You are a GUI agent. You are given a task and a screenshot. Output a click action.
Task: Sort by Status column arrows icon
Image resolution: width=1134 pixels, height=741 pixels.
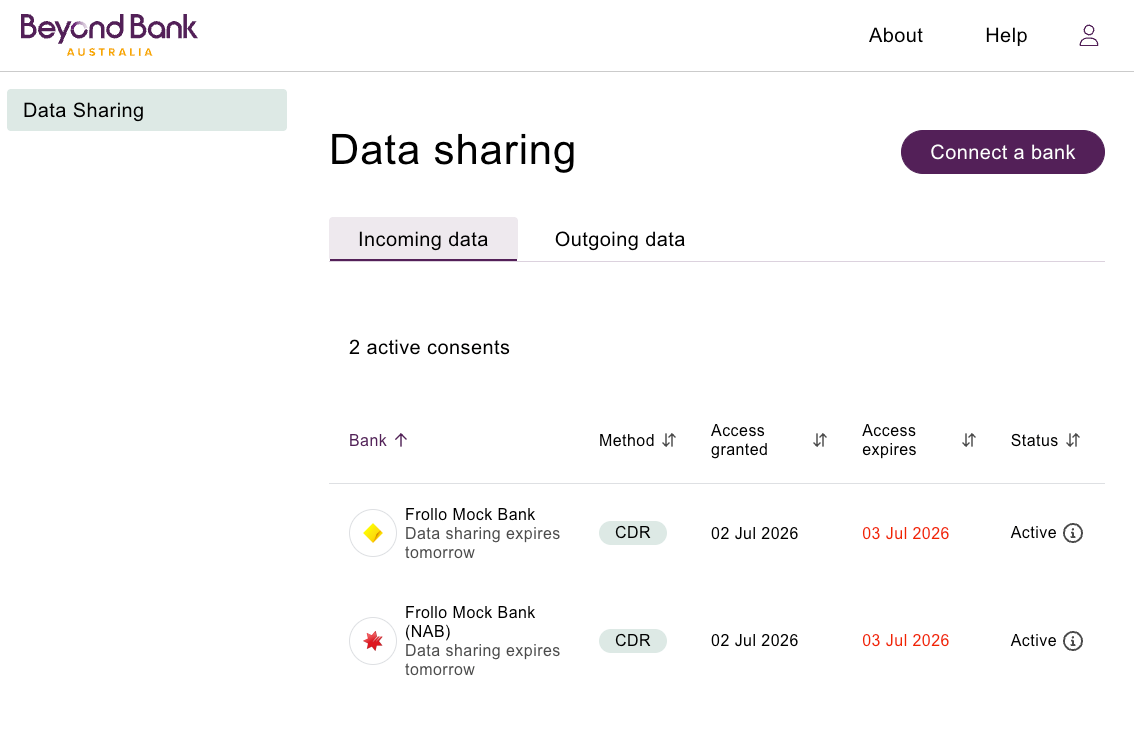point(1073,440)
